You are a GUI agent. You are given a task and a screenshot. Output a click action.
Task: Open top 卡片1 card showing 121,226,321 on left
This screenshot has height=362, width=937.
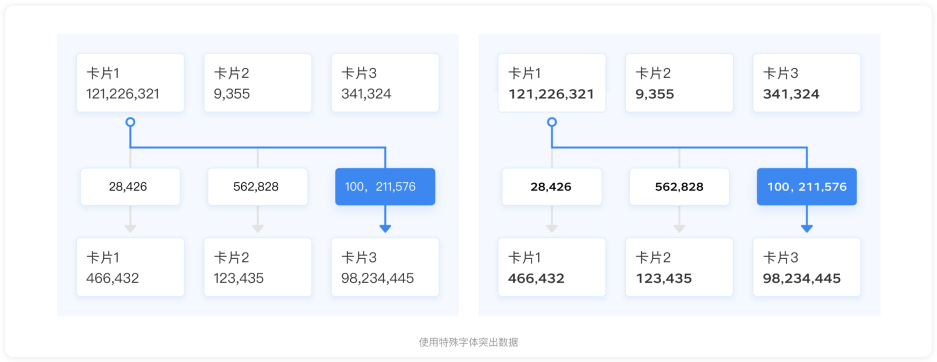130,83
